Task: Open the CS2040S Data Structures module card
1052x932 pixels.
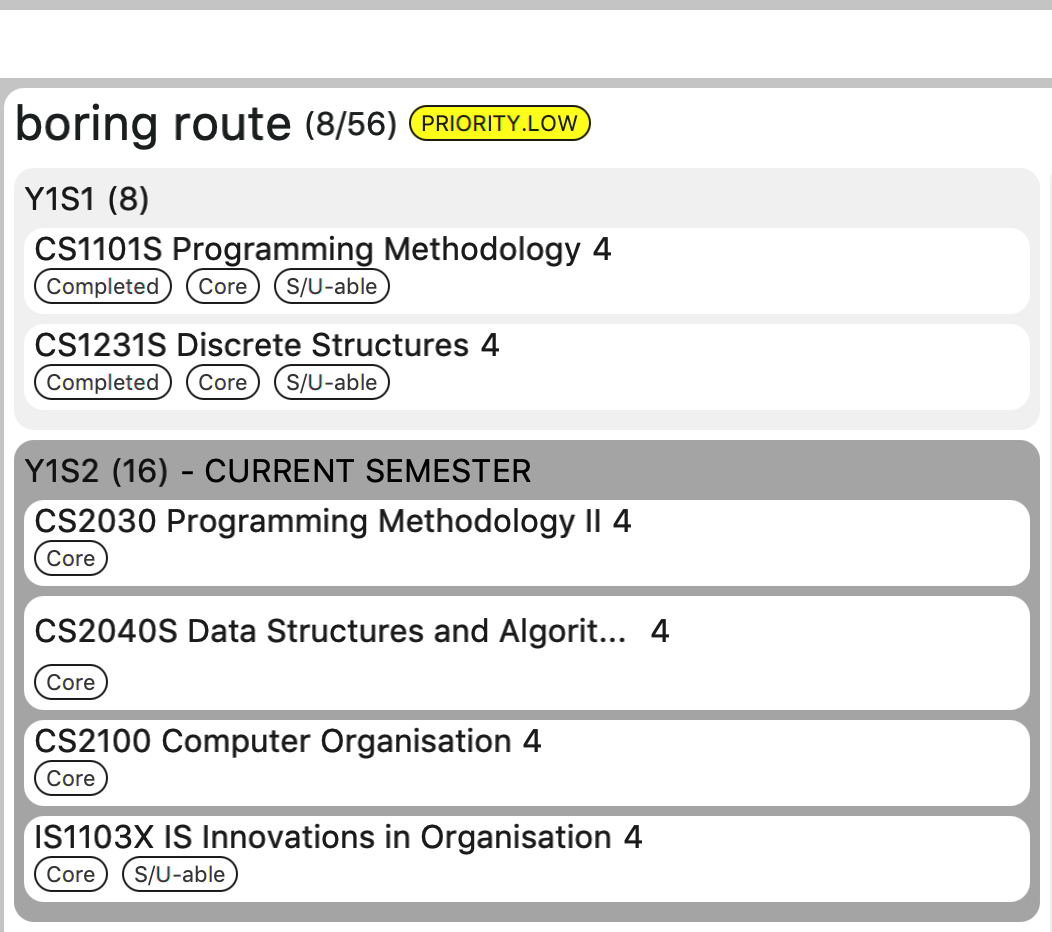Action: point(527,653)
